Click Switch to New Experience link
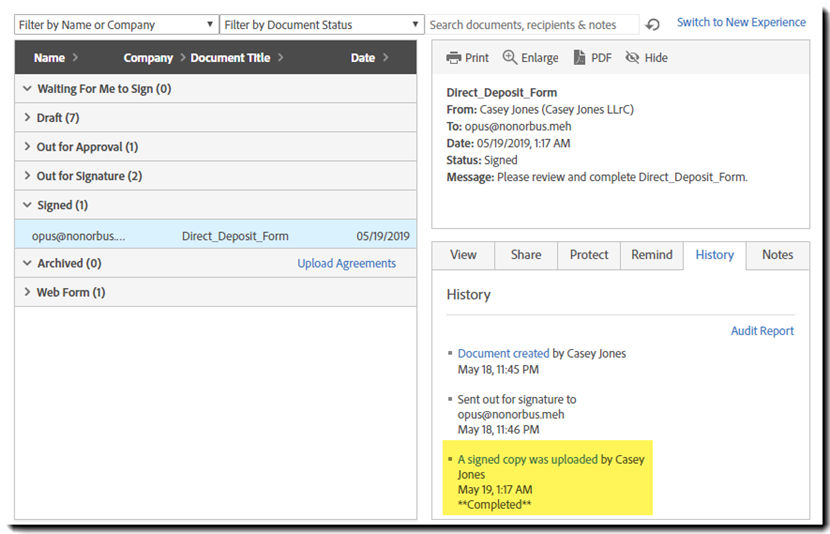 [x=741, y=22]
